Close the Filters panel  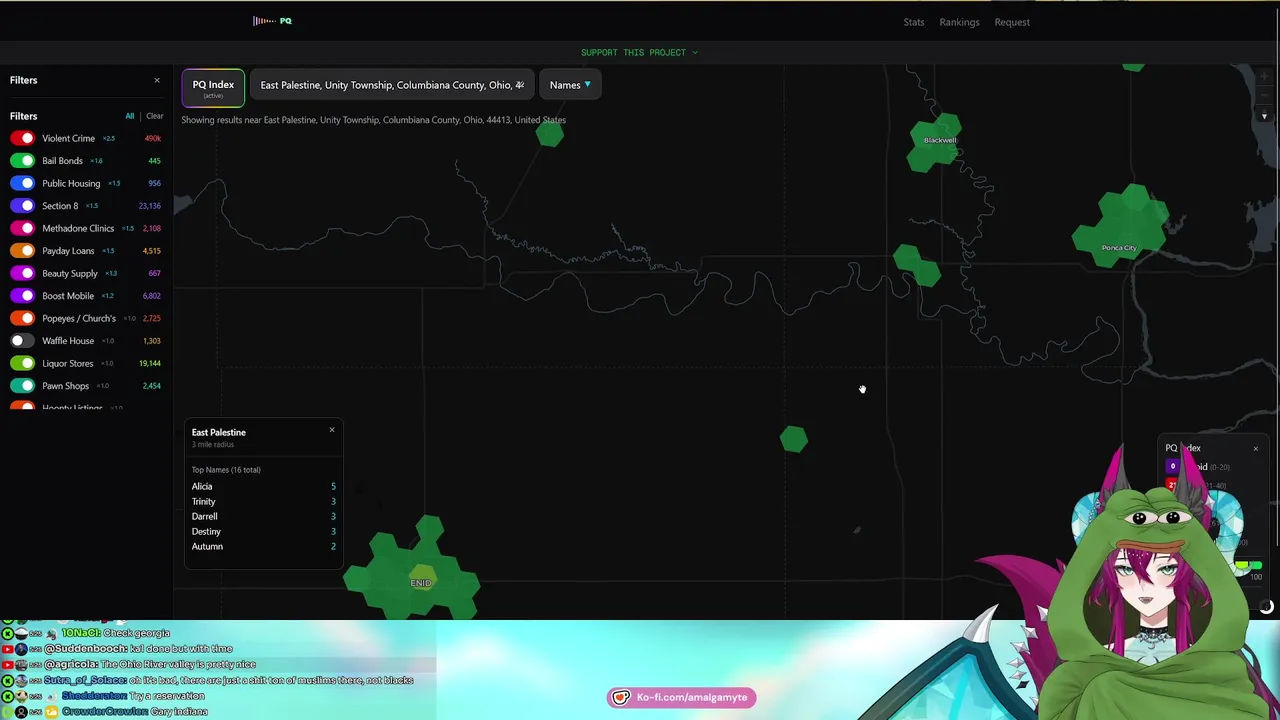coord(156,80)
